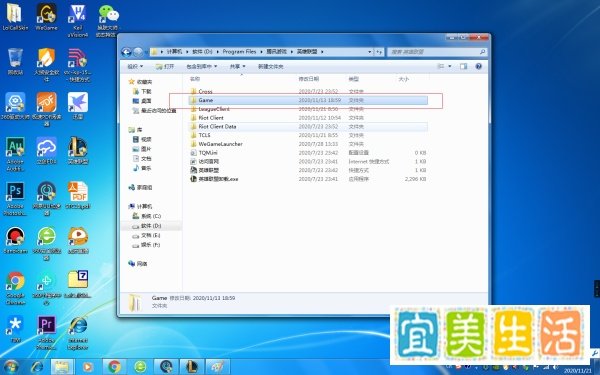
Task: Toggle the preview pane icon in Explorer
Action: pyautogui.click(x=463, y=66)
